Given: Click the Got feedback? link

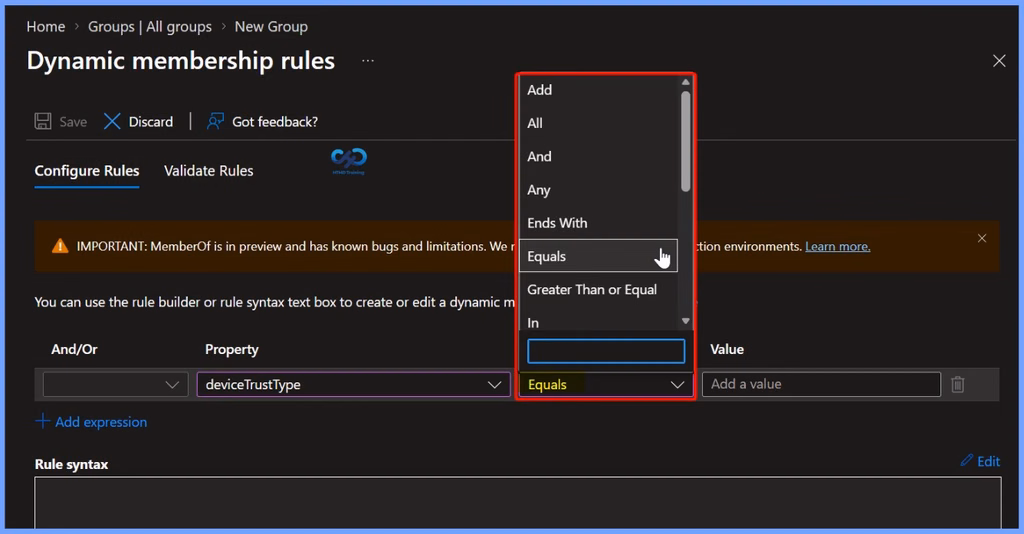Looking at the screenshot, I should point(275,122).
